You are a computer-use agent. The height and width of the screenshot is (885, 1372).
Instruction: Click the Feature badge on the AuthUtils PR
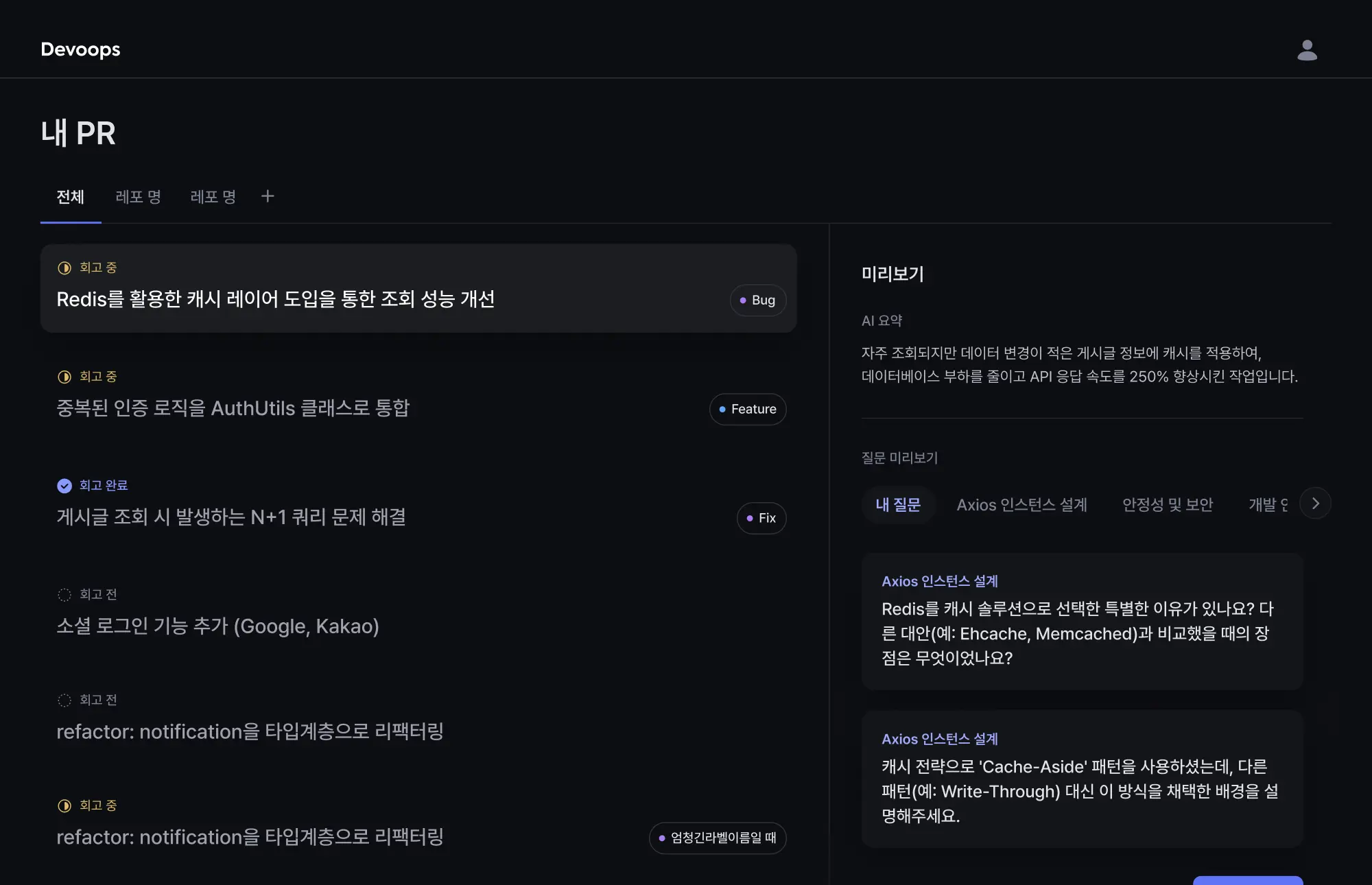point(747,409)
